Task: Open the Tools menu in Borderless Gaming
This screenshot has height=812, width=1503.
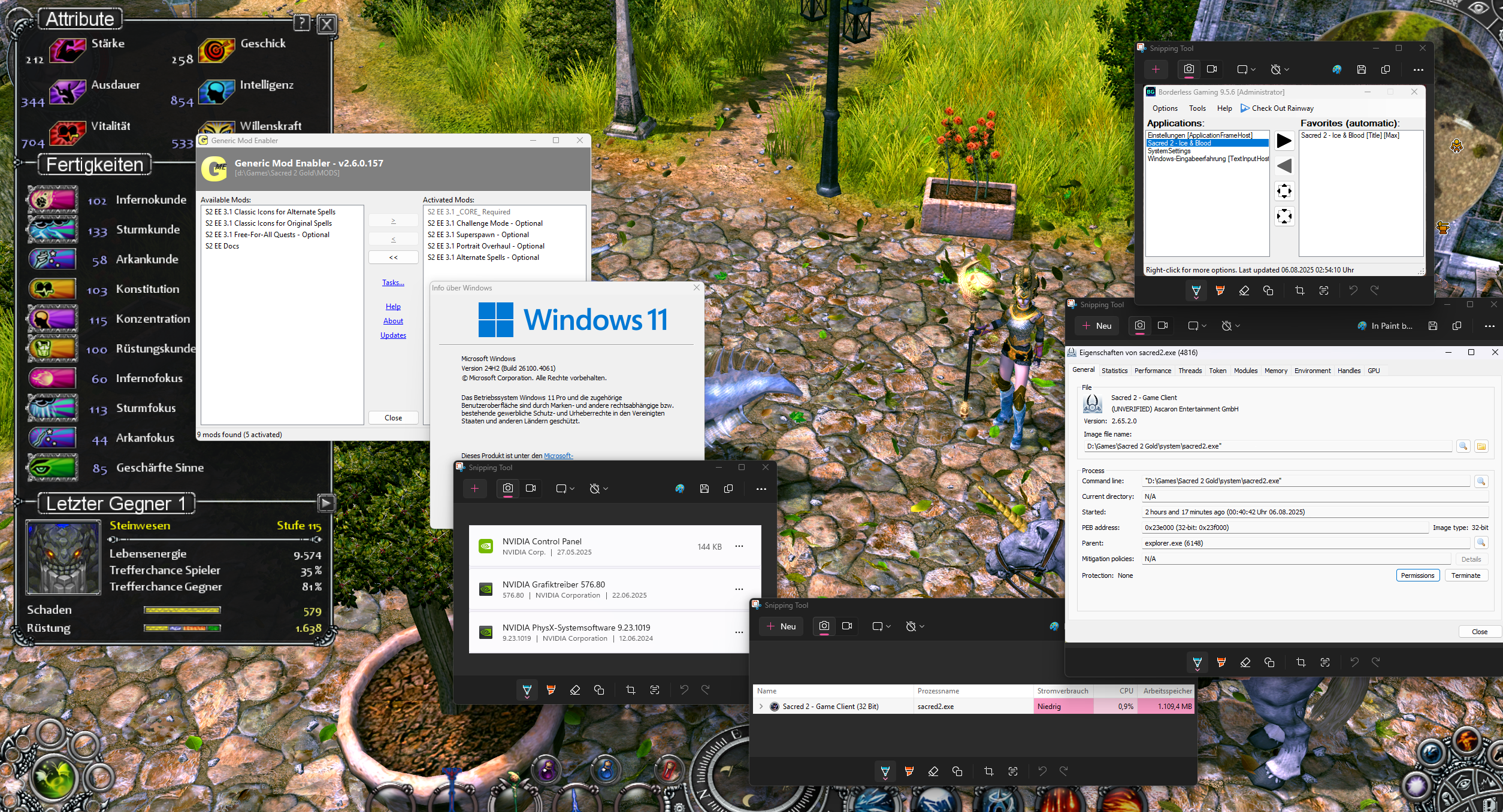Action: click(x=1197, y=108)
